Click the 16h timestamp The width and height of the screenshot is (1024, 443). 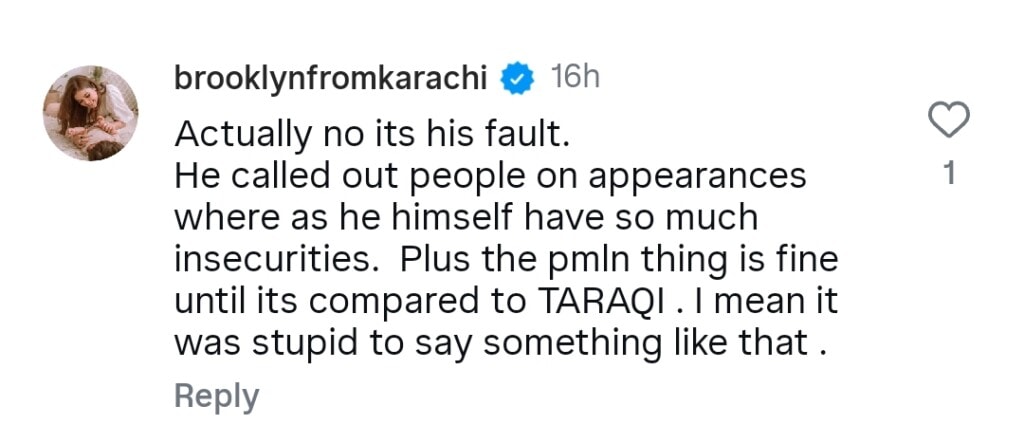tap(575, 78)
